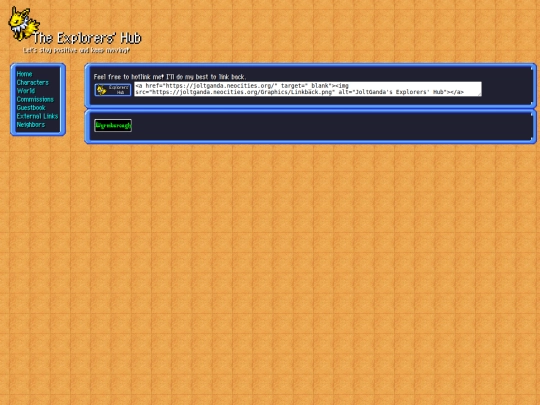Navigate to External Links

point(37,116)
